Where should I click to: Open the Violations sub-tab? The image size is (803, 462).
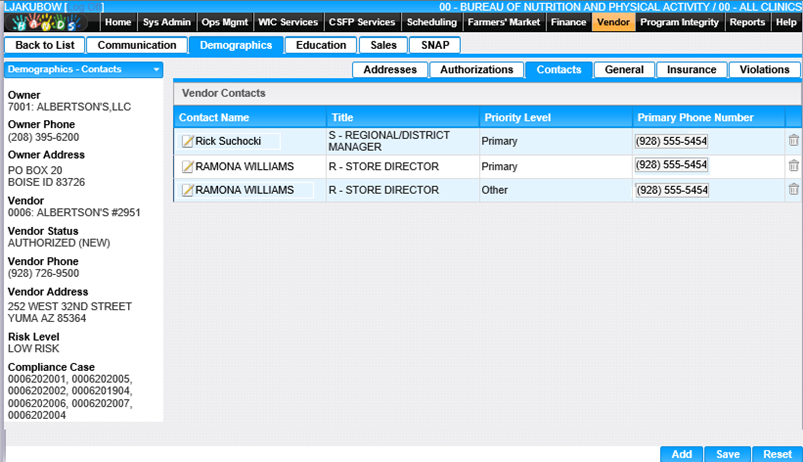click(765, 70)
